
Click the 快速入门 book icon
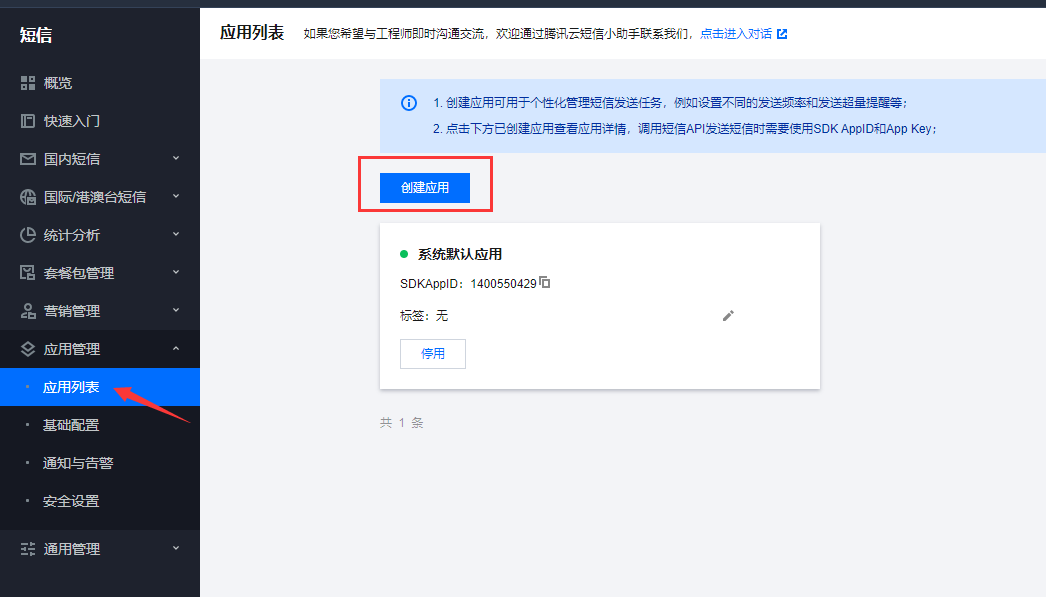tap(27, 121)
